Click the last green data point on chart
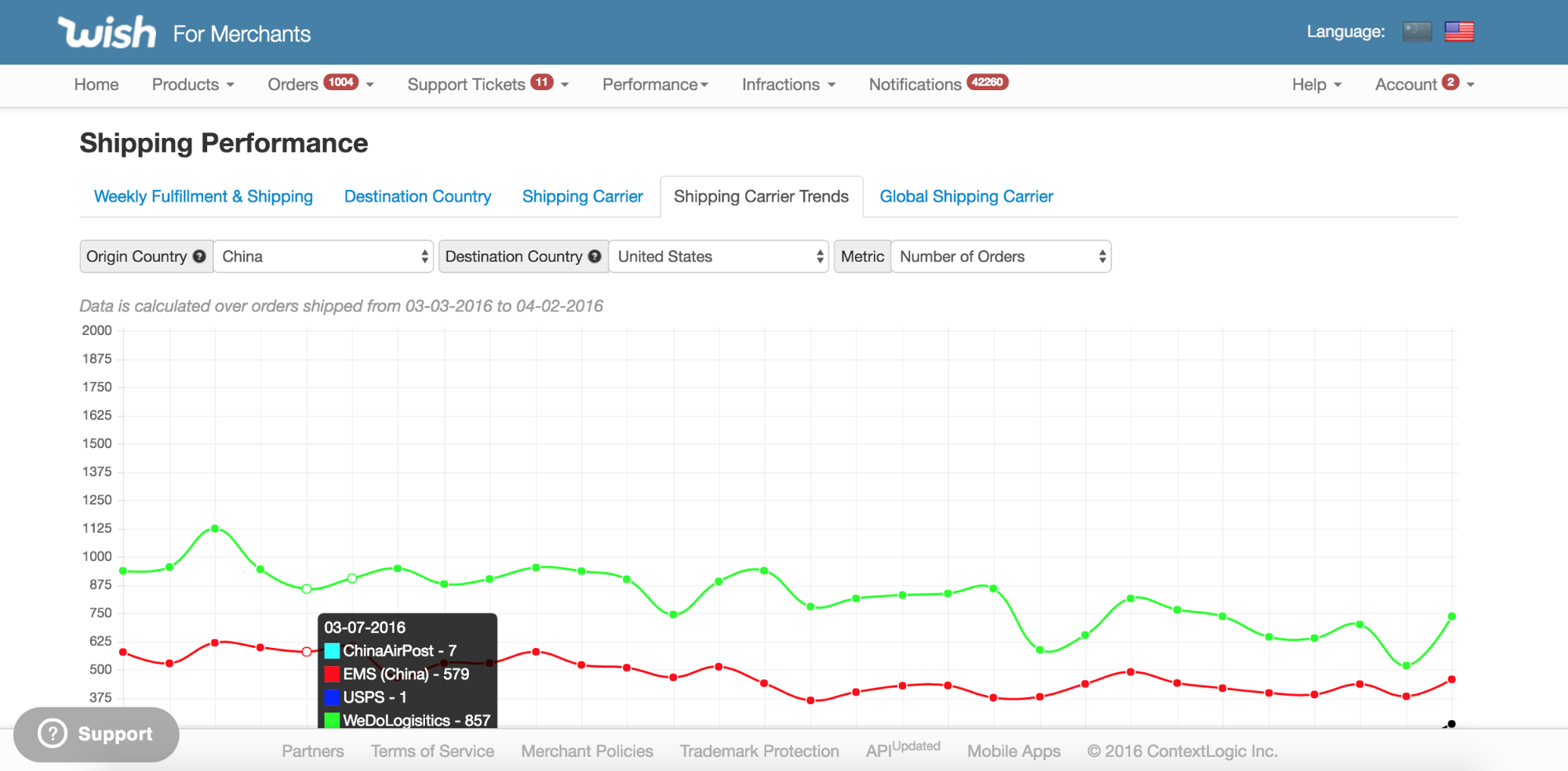The height and width of the screenshot is (771, 1568). (x=1452, y=616)
